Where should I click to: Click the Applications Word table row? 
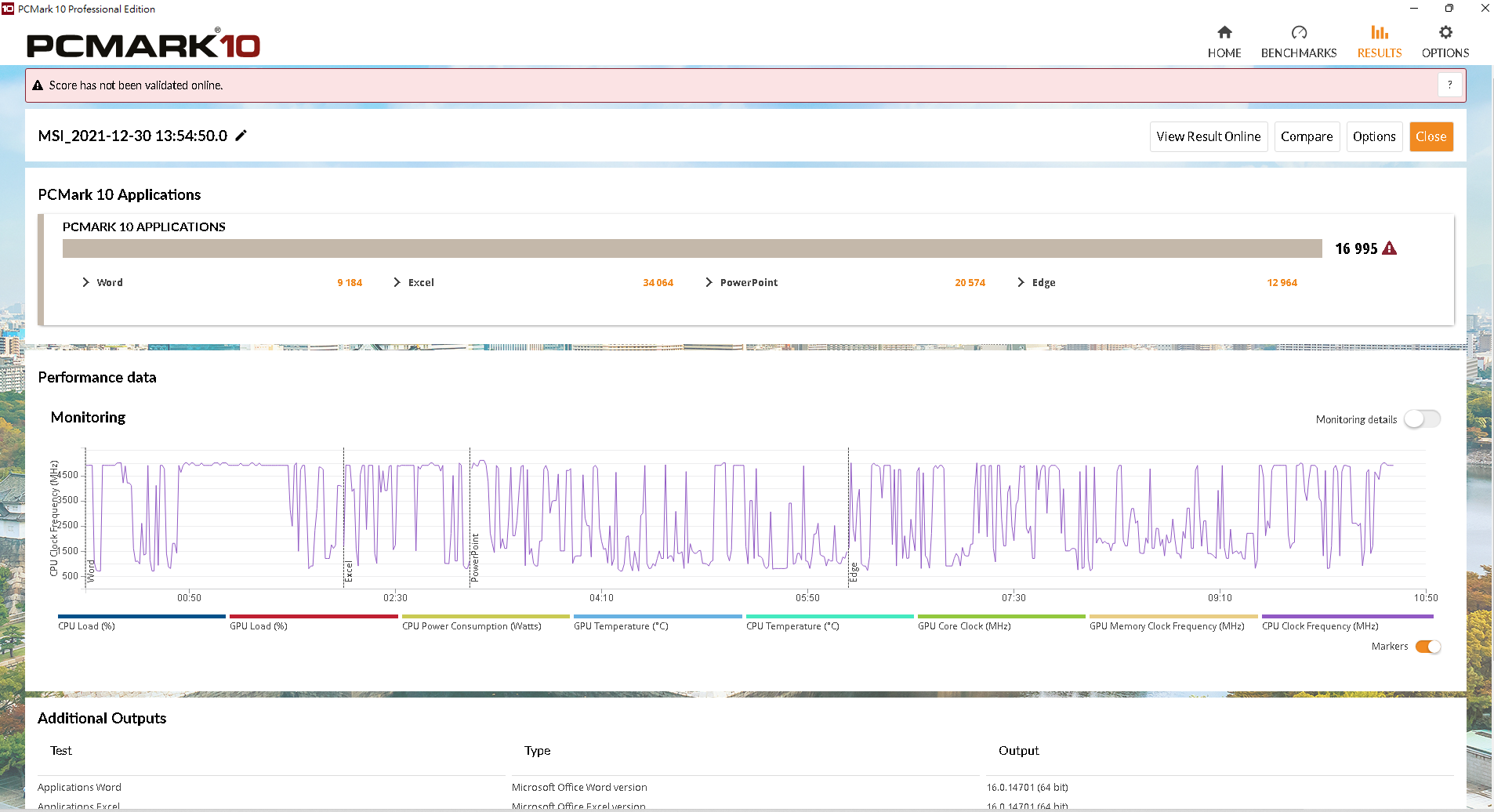click(x=745, y=787)
